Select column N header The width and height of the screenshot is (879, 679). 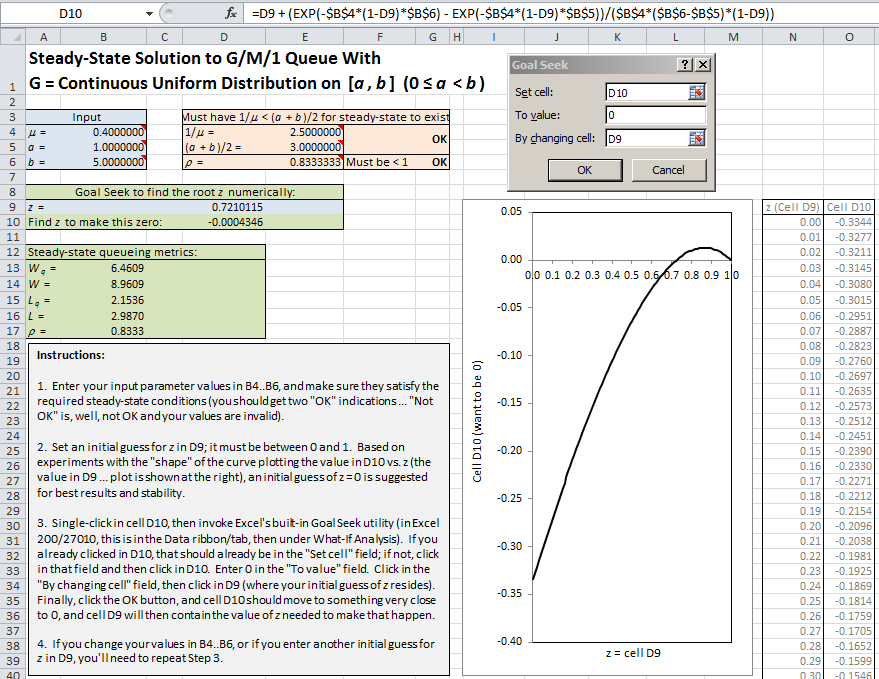coord(792,37)
